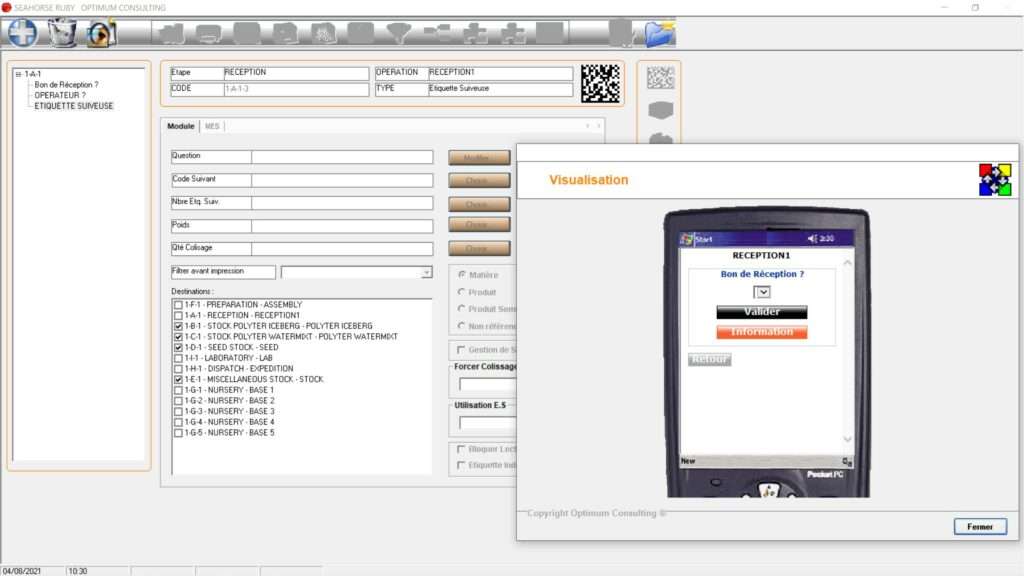Image resolution: width=1024 pixels, height=576 pixels.
Task: Click the small QR code sidebar icon
Action: point(660,78)
